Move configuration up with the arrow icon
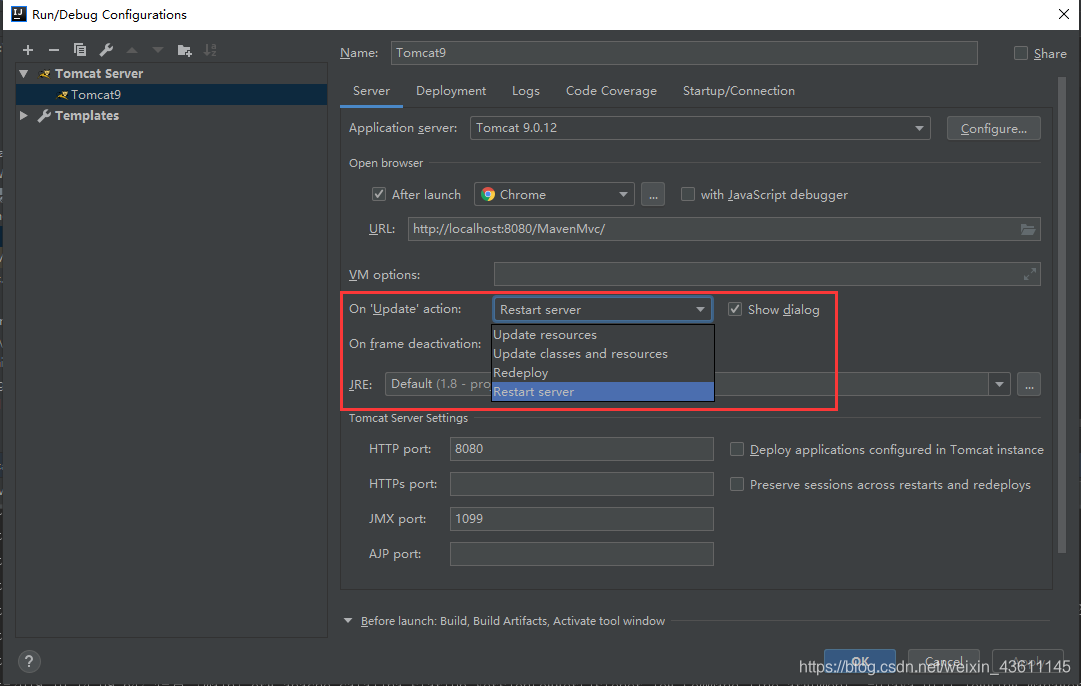The height and width of the screenshot is (686, 1081). (132, 50)
